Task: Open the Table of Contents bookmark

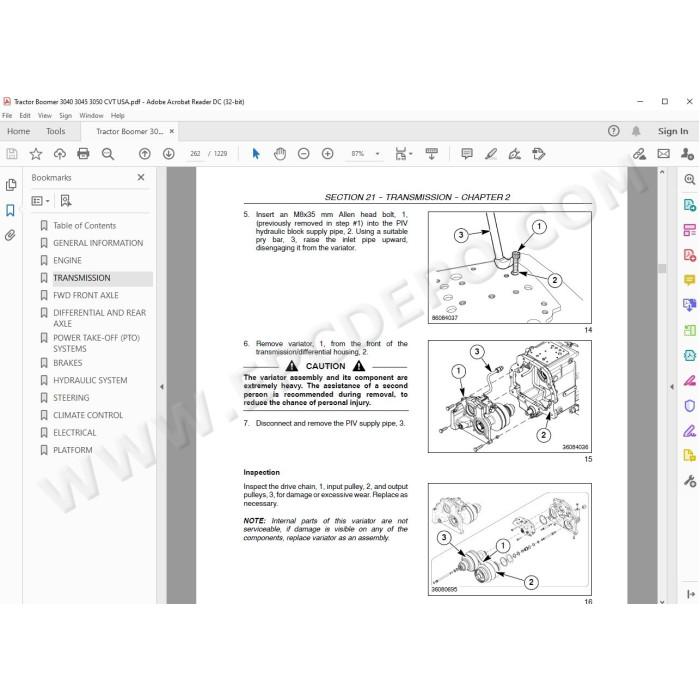Action: tap(84, 225)
